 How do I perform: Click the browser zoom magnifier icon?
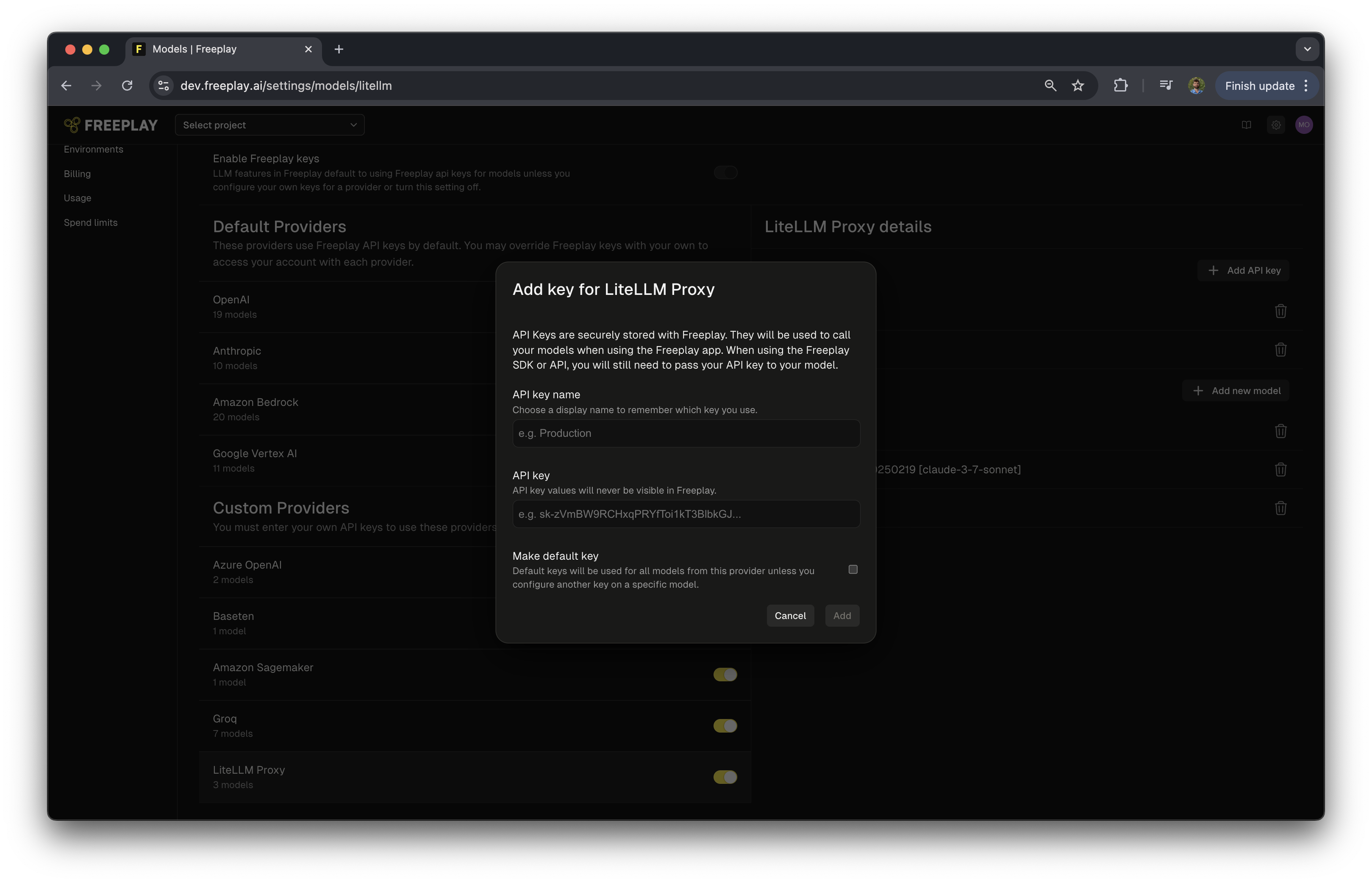1050,86
